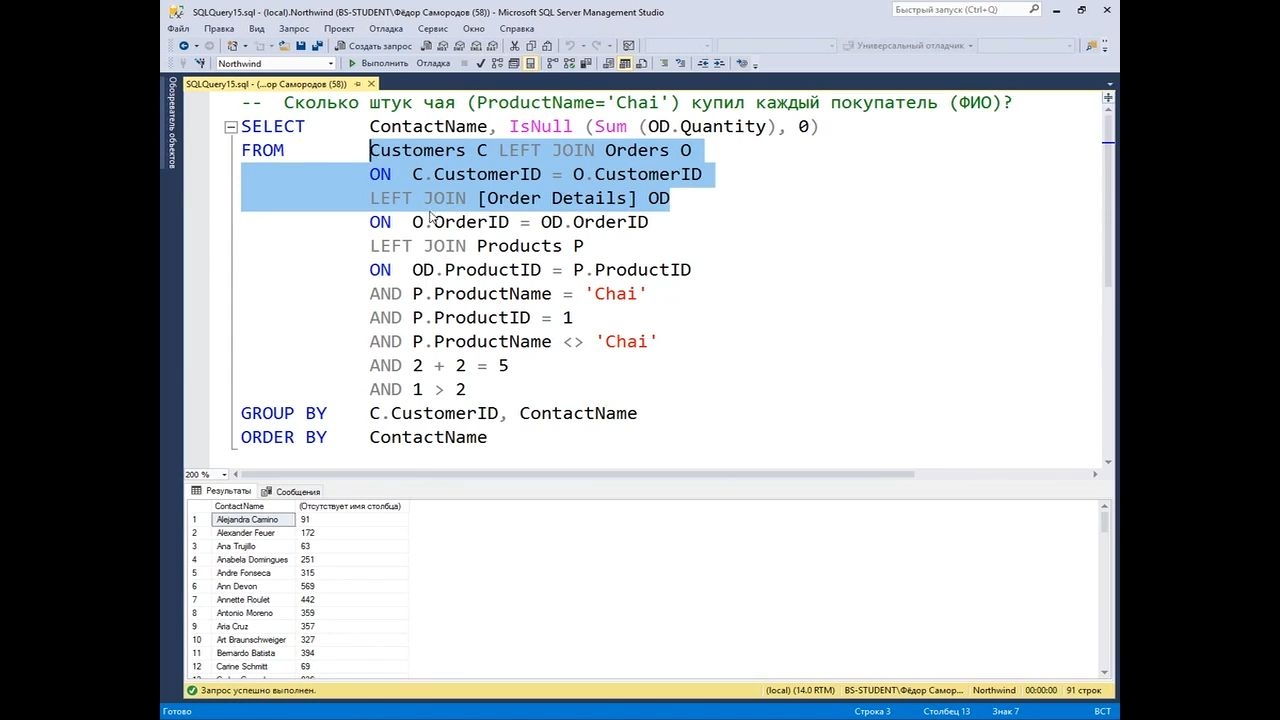Open the Файл menu
1280x720 pixels.
178,29
